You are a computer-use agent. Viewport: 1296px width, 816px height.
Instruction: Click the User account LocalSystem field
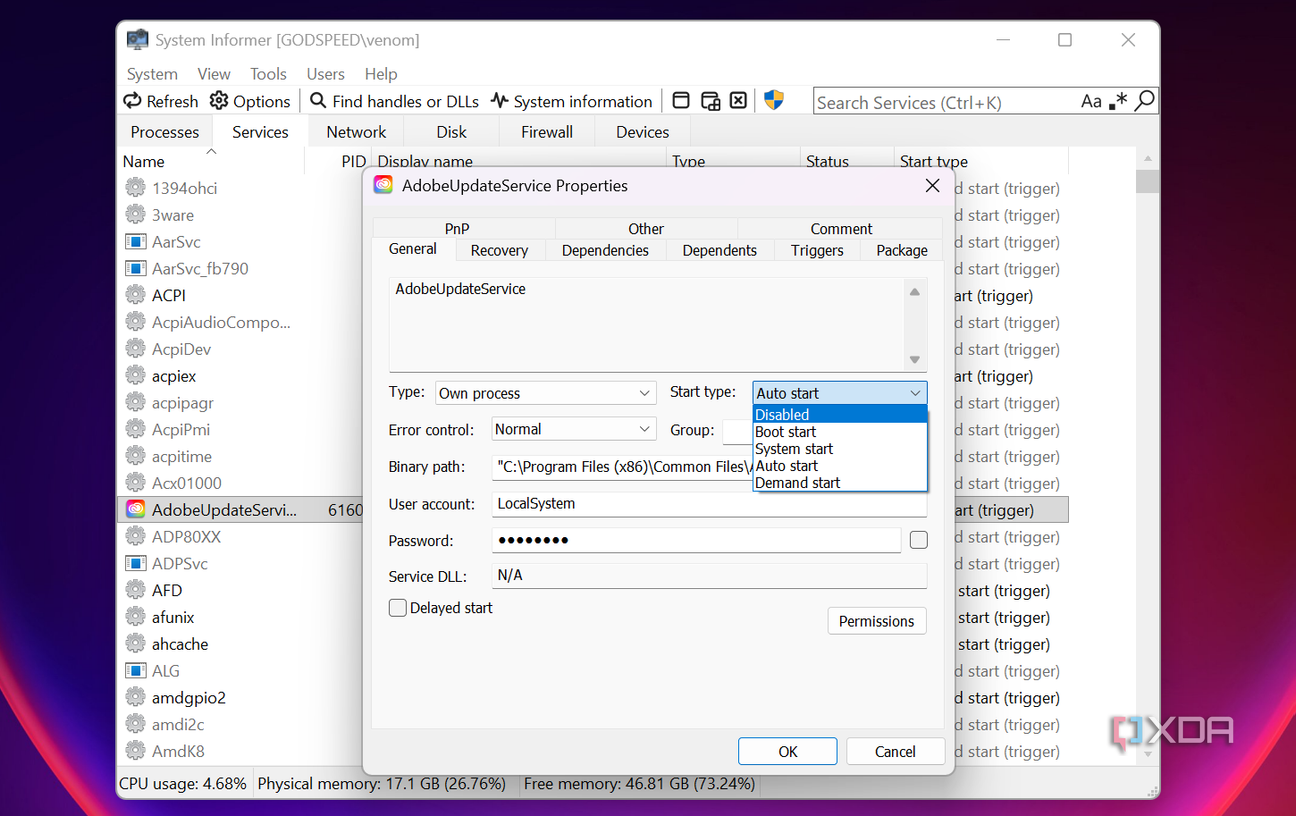click(x=709, y=504)
